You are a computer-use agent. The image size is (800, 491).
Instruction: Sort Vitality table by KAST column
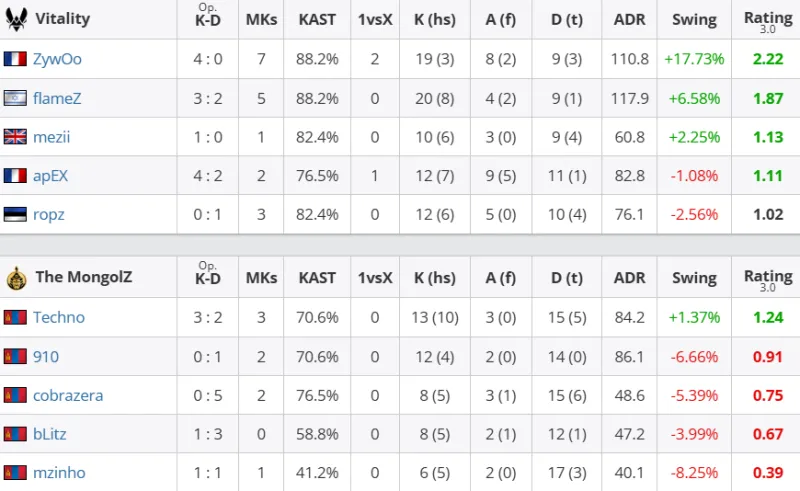[317, 19]
